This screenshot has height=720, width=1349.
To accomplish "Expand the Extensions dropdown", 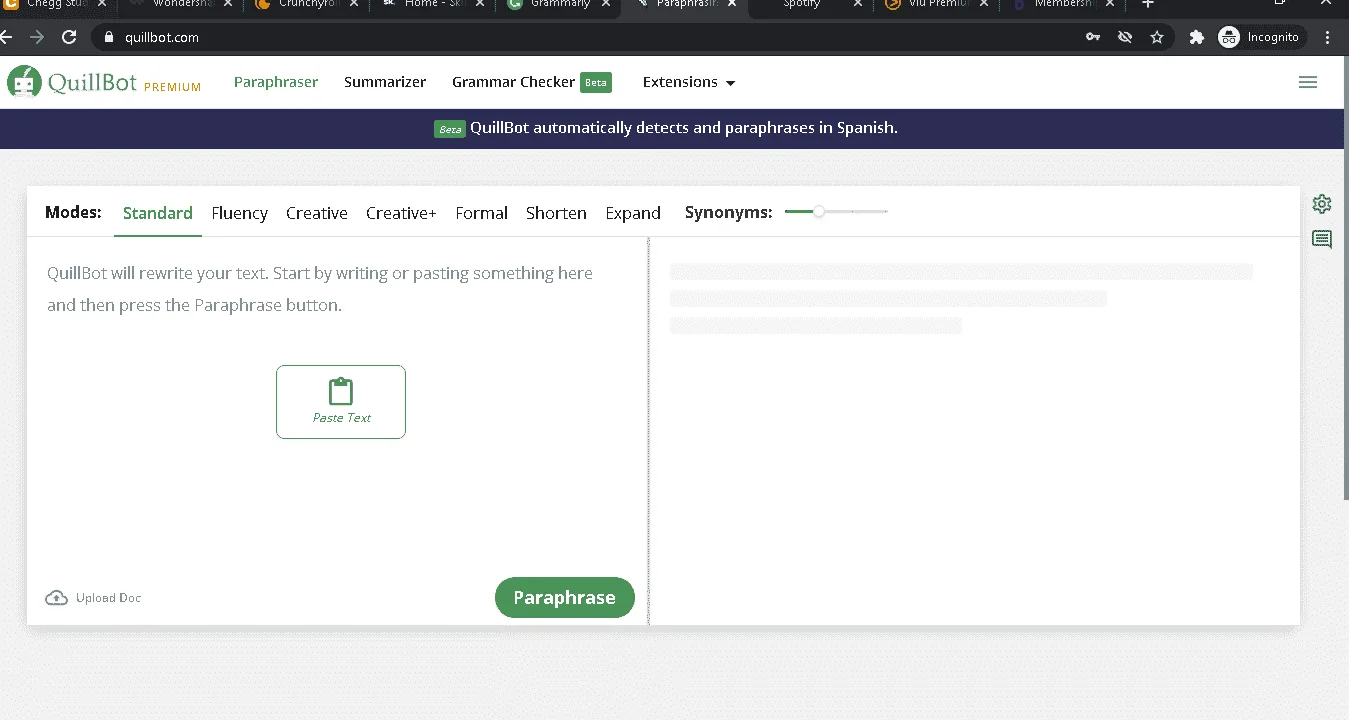I will tap(689, 82).
